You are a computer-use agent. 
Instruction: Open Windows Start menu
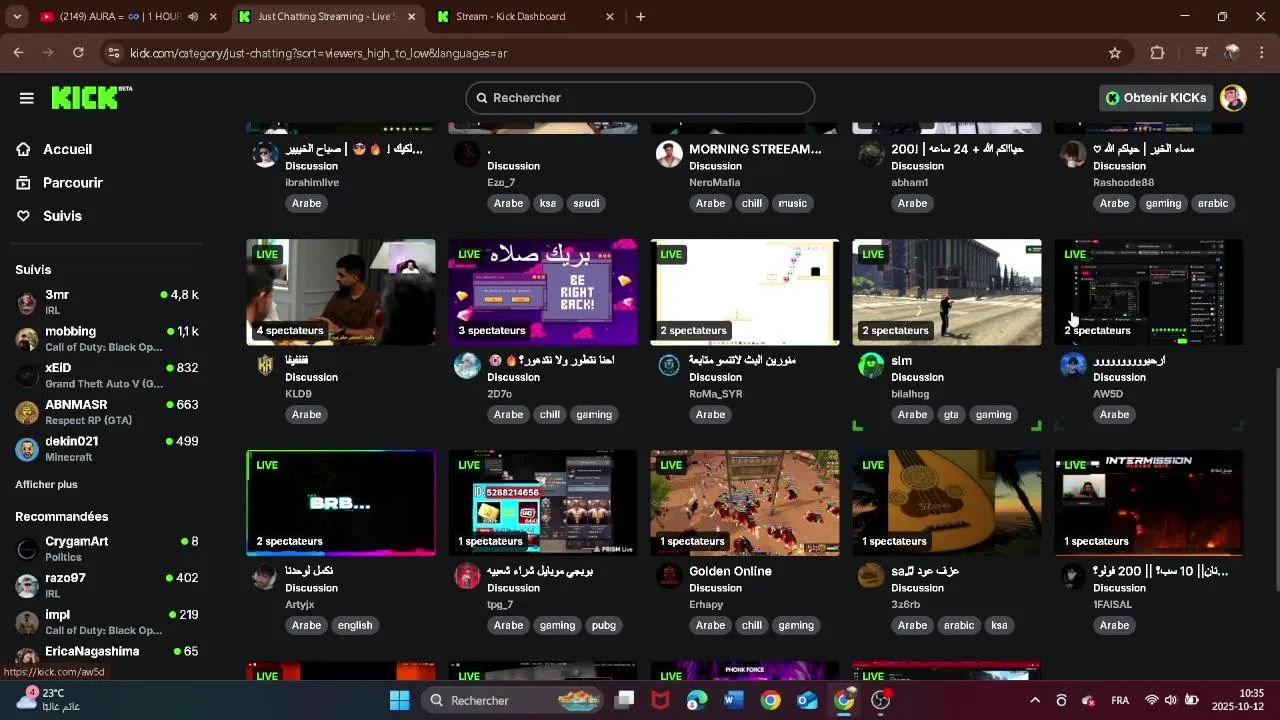(x=399, y=700)
